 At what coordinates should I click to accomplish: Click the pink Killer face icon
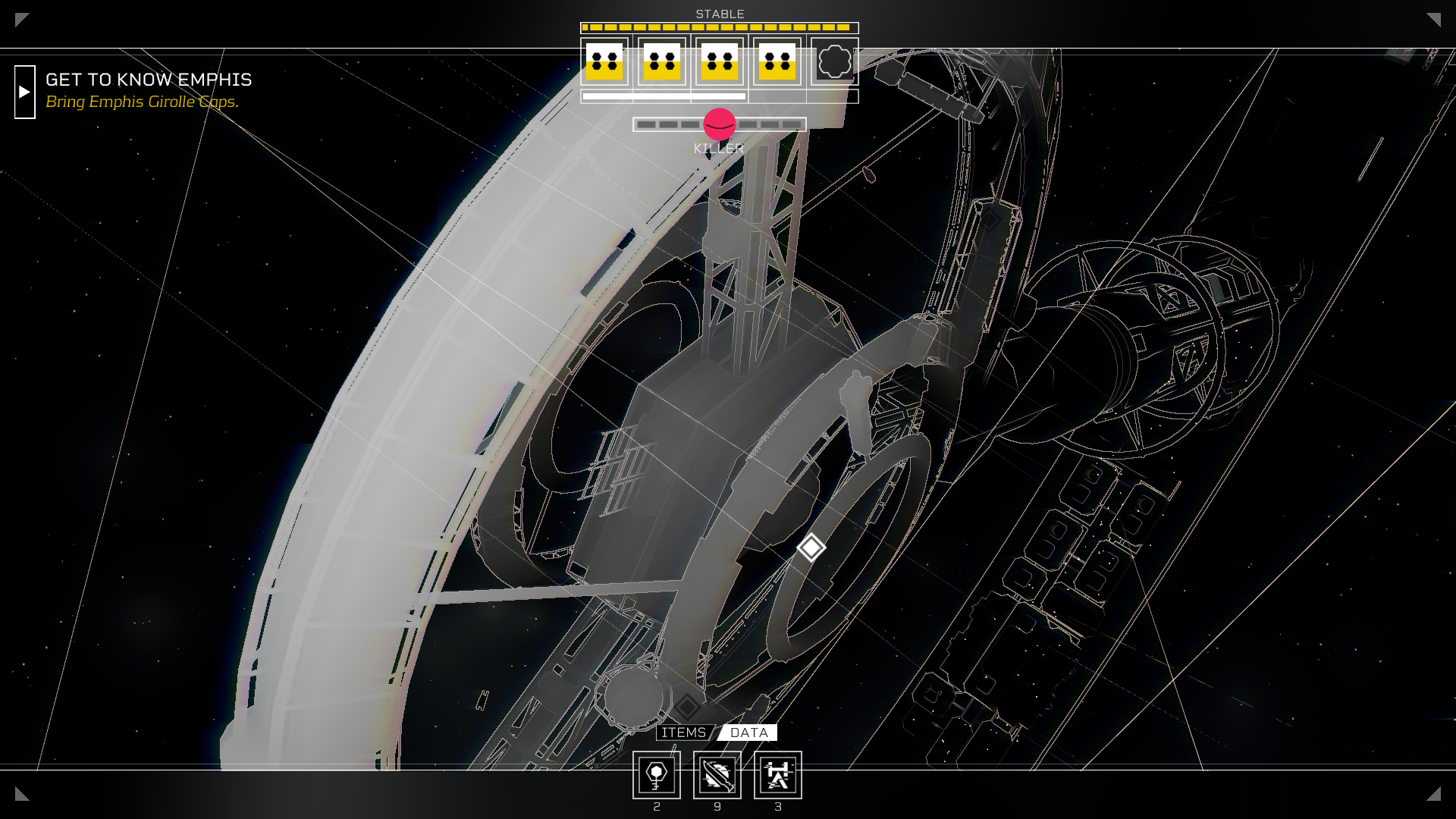[x=720, y=124]
